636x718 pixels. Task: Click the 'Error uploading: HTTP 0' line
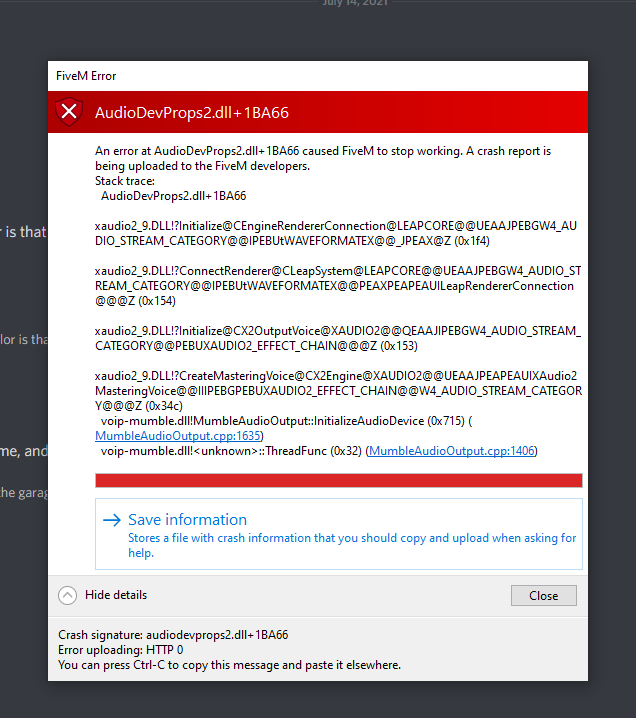pyautogui.click(x=120, y=650)
